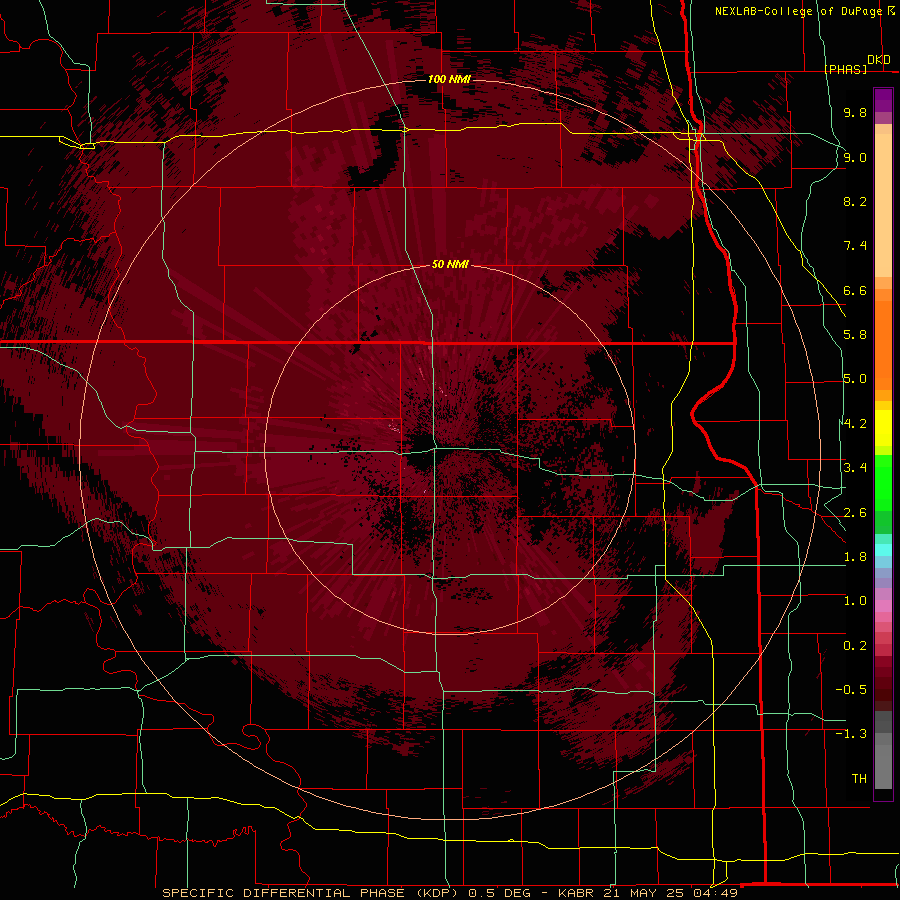
Task: Click the [PHAS] units label
Action: click(845, 69)
